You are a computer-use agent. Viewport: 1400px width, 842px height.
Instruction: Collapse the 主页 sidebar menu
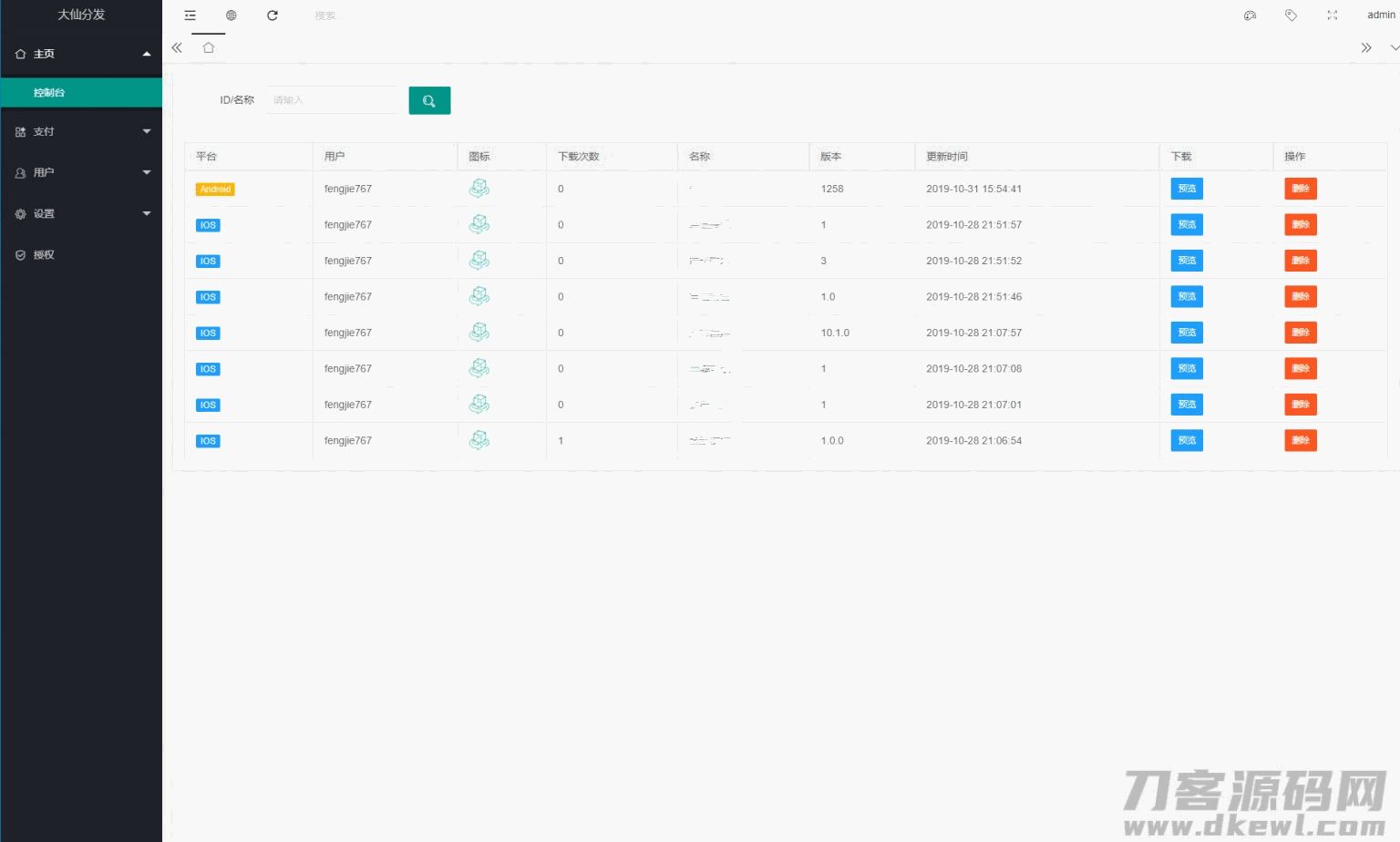tap(81, 54)
